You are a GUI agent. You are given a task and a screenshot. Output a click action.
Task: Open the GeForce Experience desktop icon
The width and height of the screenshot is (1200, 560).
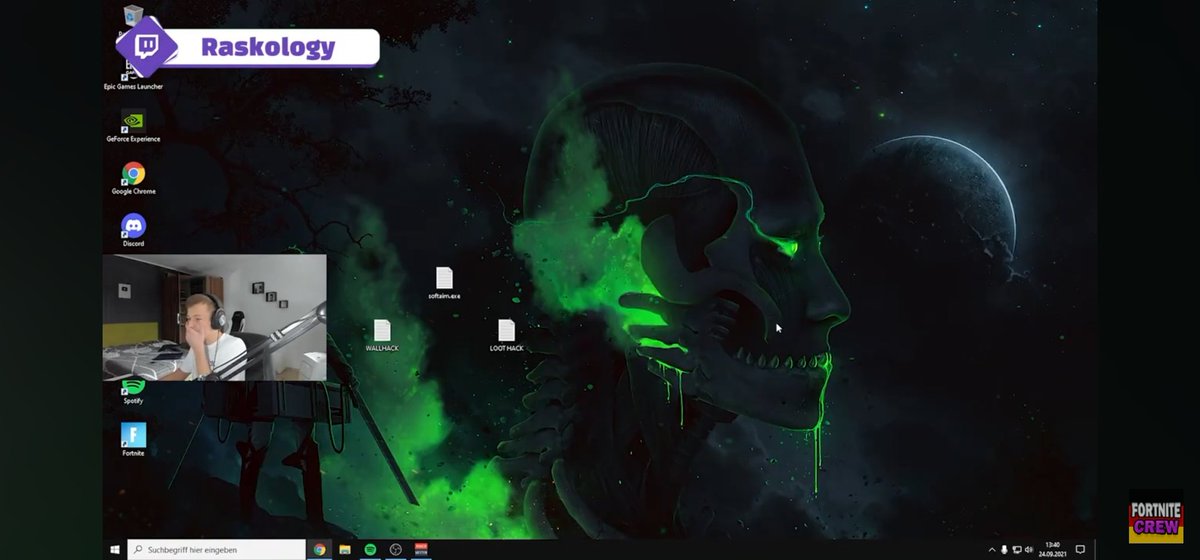133,126
